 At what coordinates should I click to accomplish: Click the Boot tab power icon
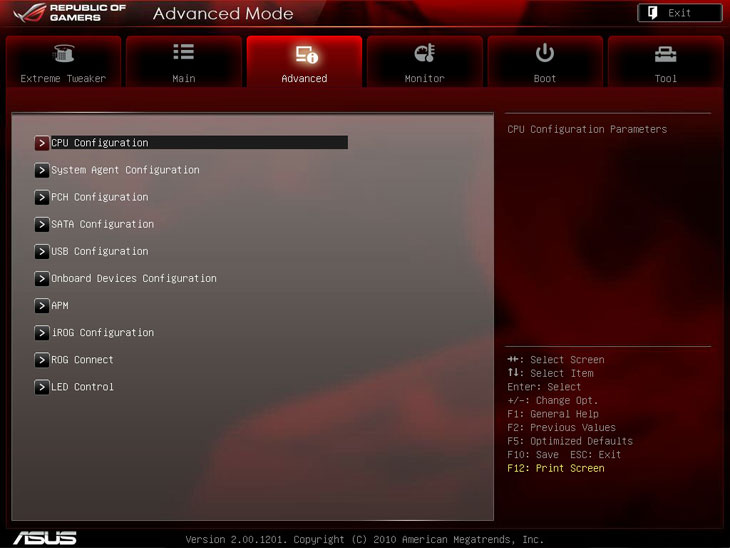(545, 53)
